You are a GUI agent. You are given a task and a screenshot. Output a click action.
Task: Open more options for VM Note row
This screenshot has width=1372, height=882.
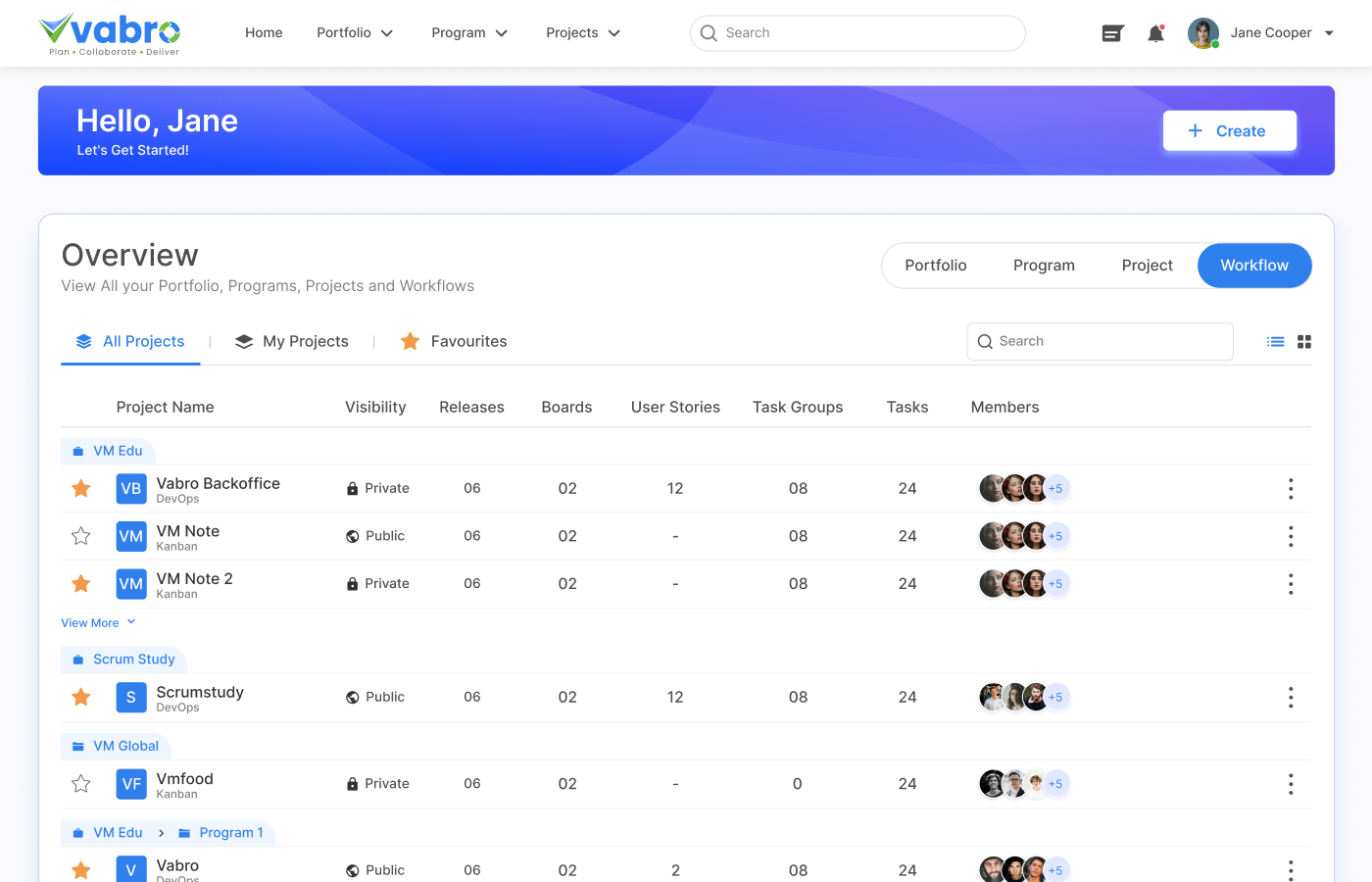[x=1291, y=536]
